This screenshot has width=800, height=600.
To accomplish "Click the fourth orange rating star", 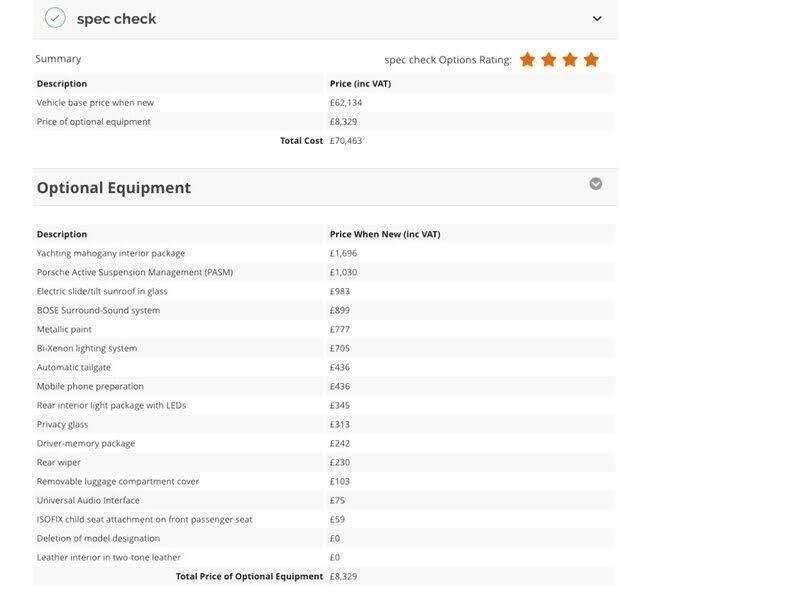I will tap(591, 60).
